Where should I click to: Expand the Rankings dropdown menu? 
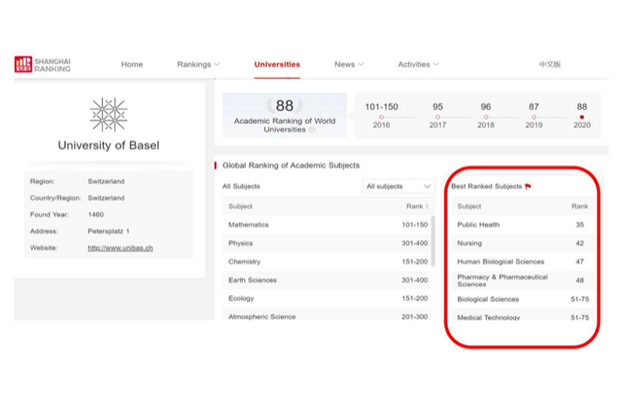click(198, 64)
